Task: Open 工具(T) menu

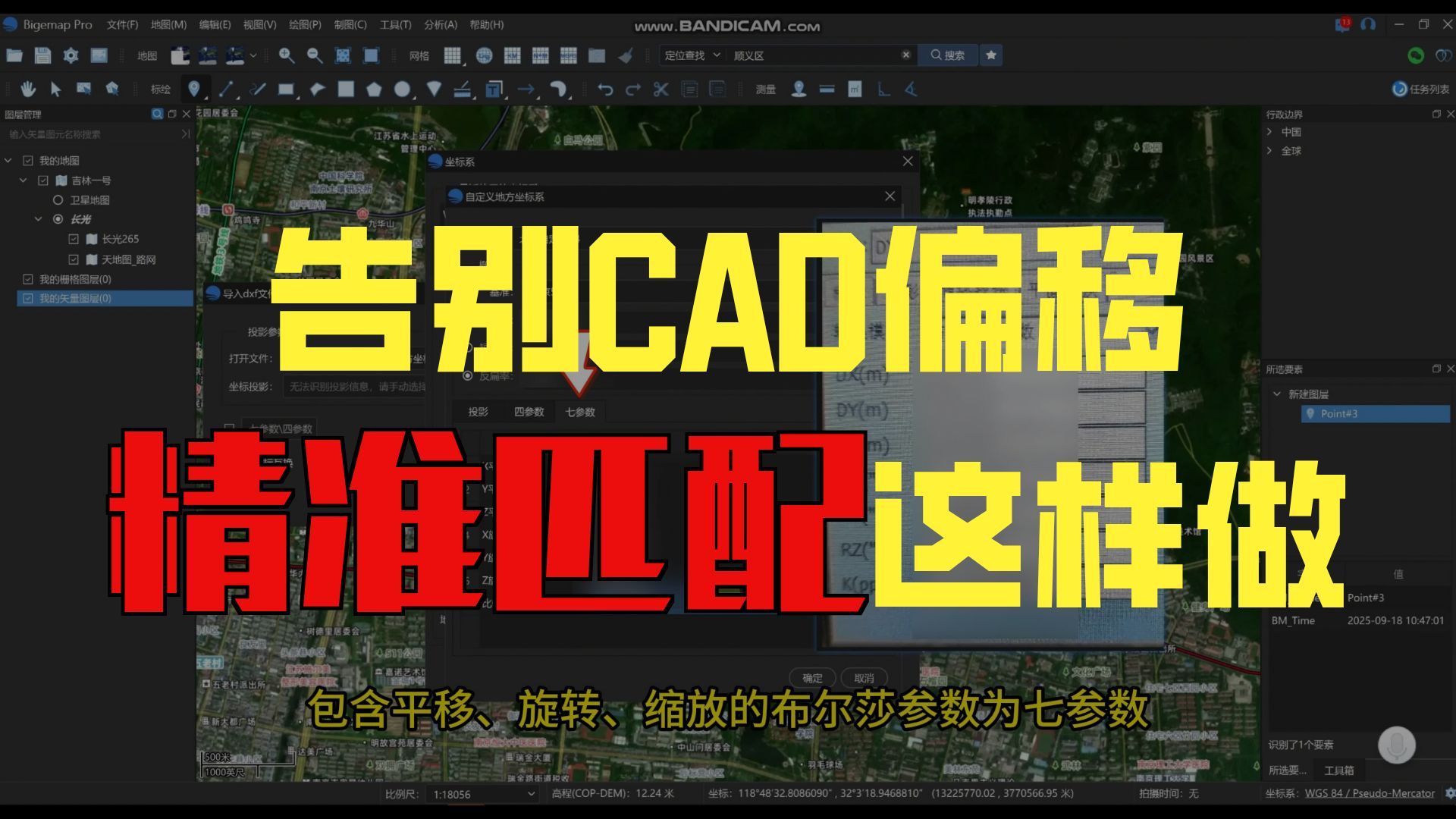Action: coord(395,25)
